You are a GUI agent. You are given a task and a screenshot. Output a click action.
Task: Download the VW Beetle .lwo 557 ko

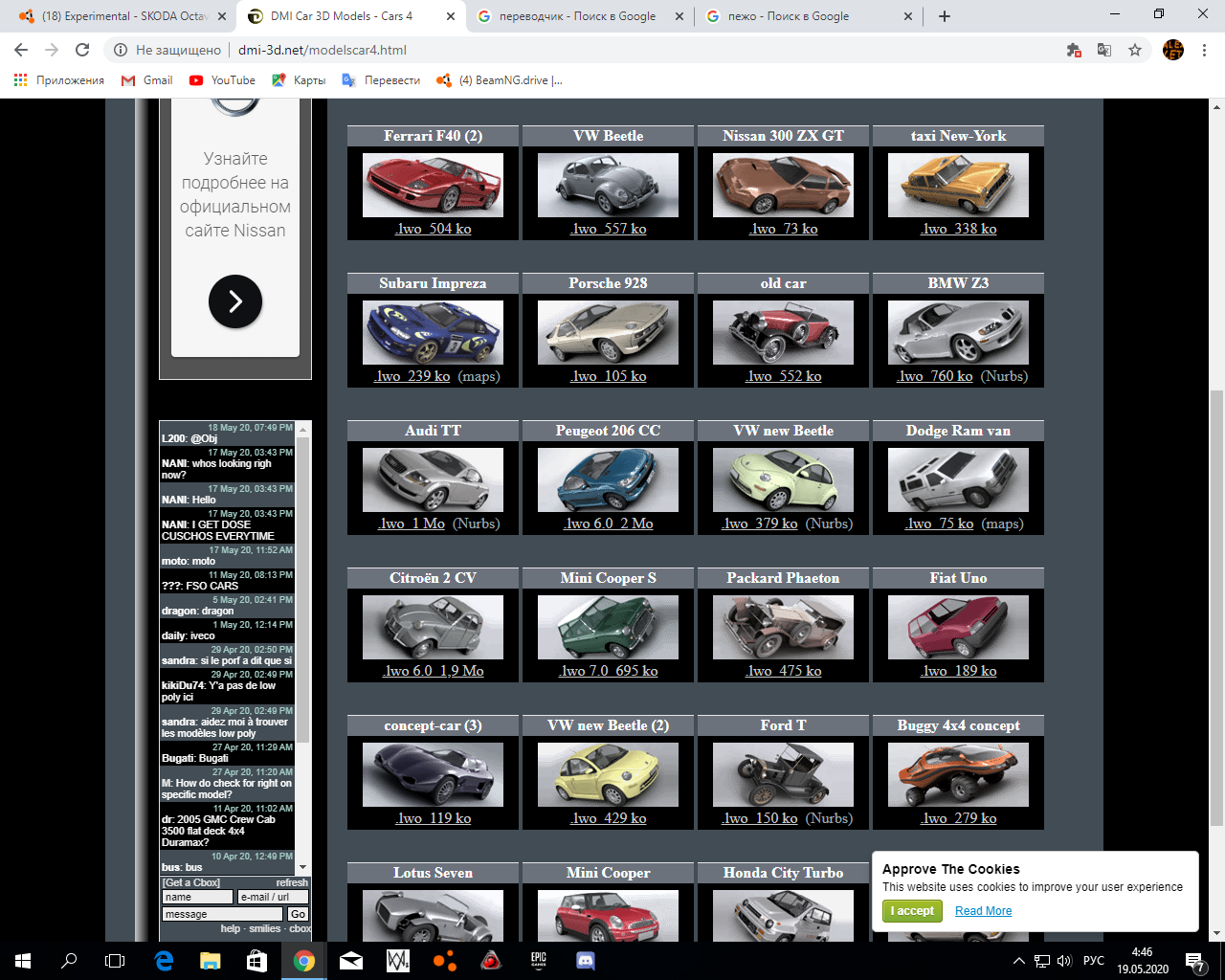tap(609, 229)
